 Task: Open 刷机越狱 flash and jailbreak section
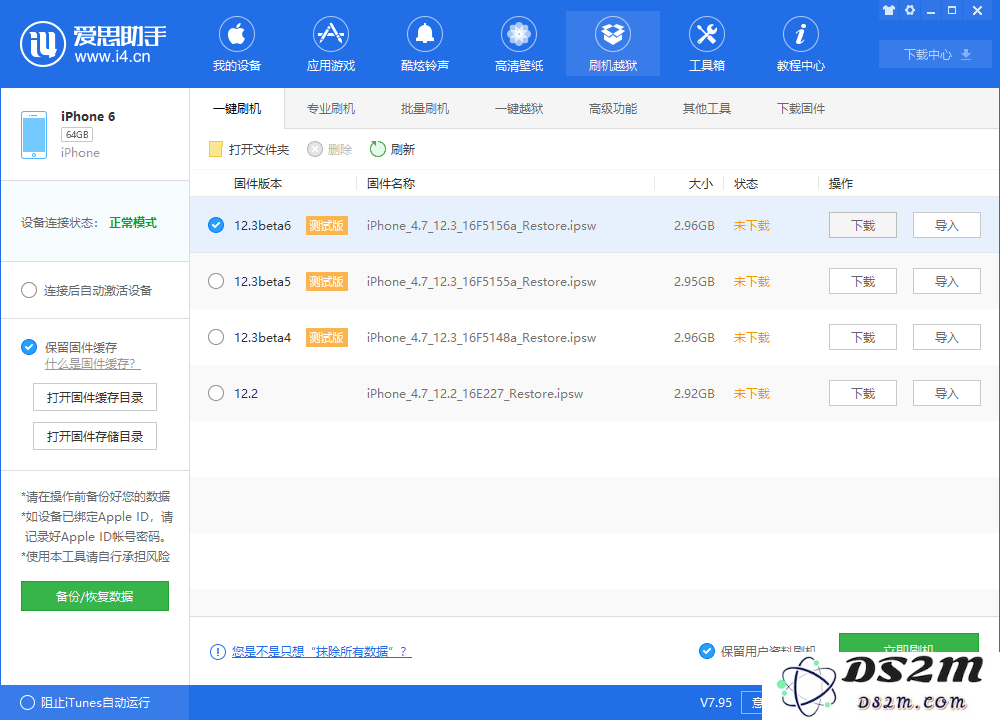[x=613, y=44]
